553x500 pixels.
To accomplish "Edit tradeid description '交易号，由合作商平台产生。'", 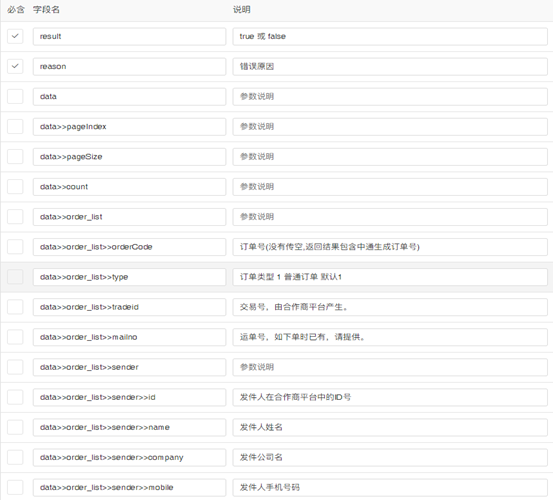I will click(390, 307).
